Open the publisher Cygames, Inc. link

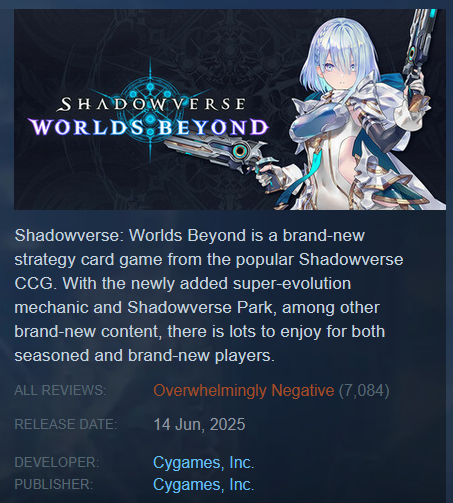pyautogui.click(x=203, y=484)
